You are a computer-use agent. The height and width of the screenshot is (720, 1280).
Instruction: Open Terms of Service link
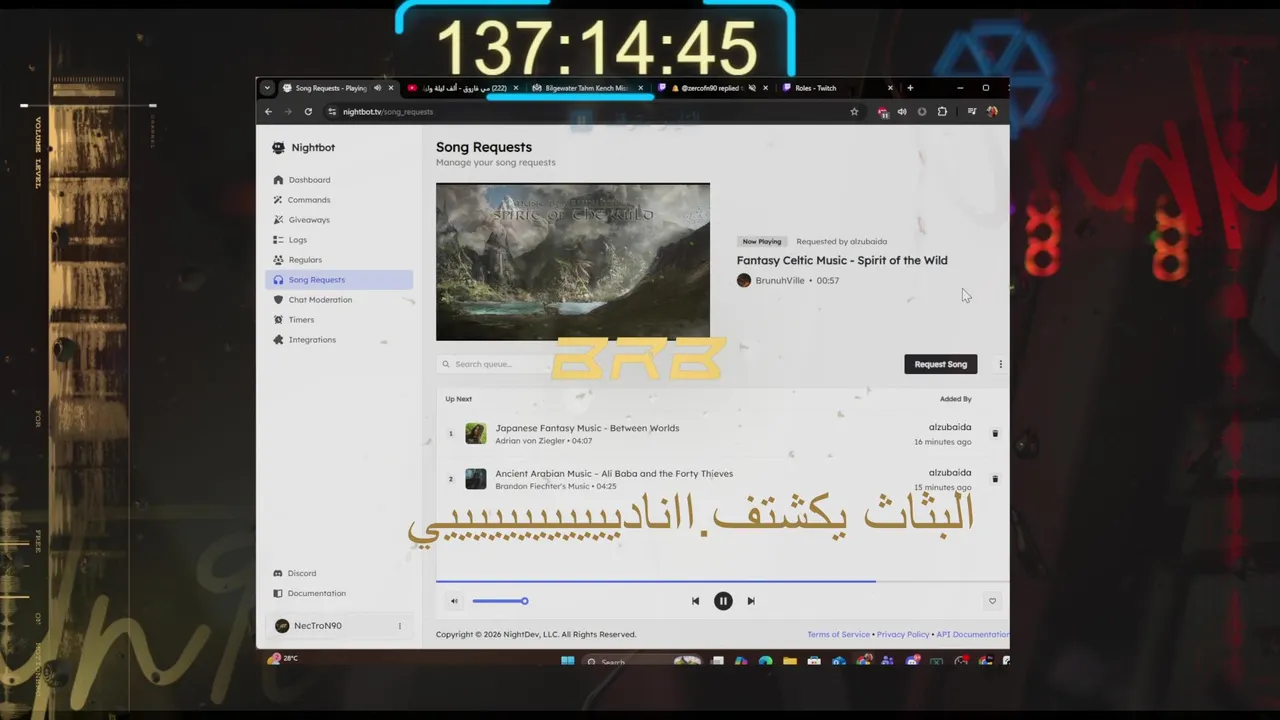pos(838,634)
